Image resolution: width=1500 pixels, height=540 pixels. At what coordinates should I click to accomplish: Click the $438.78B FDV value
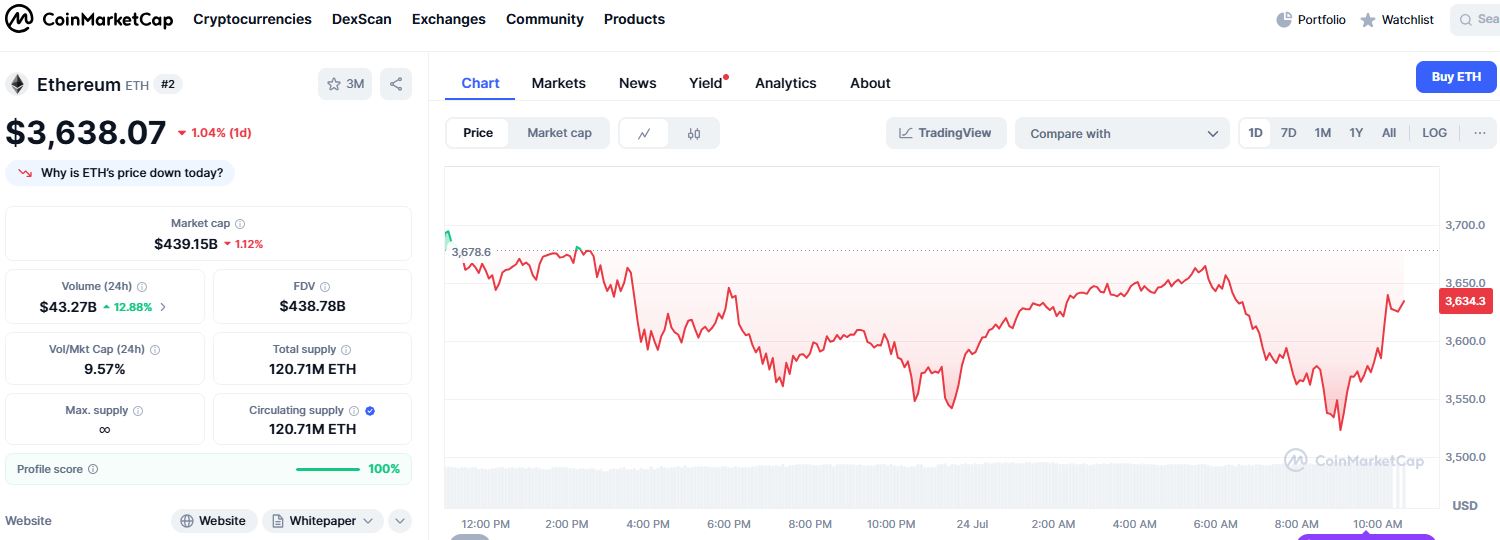coord(313,306)
